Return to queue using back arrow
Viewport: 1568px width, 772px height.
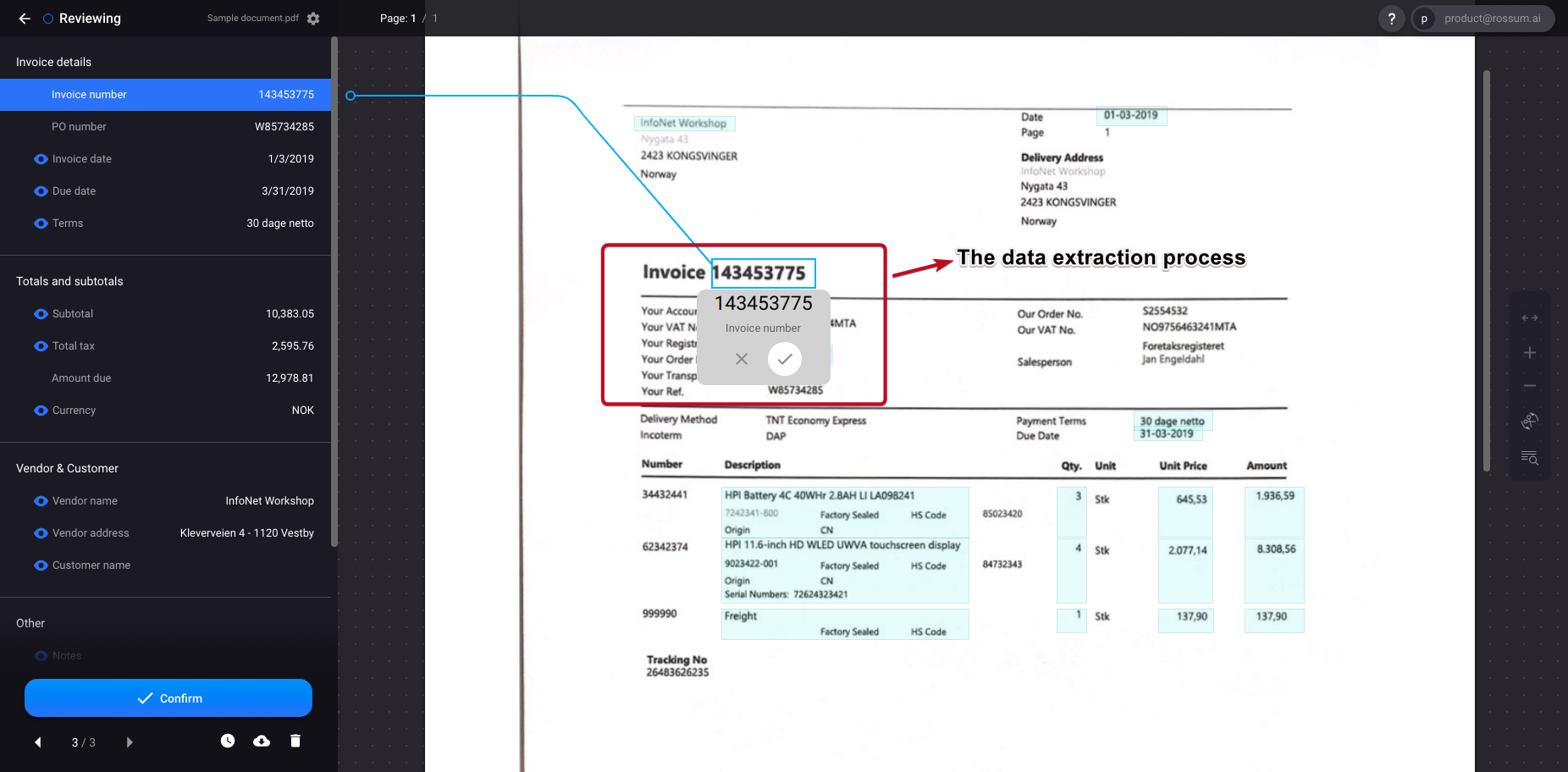coord(24,18)
